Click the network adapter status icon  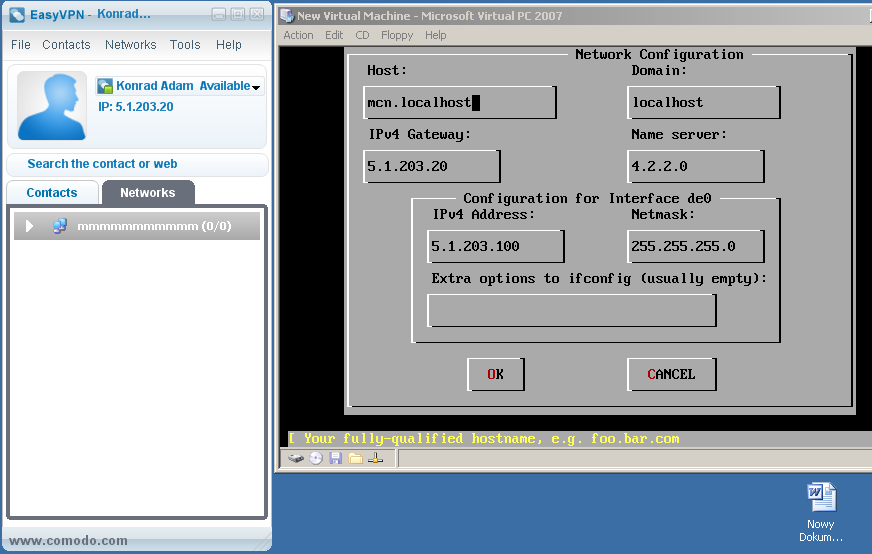pos(375,458)
